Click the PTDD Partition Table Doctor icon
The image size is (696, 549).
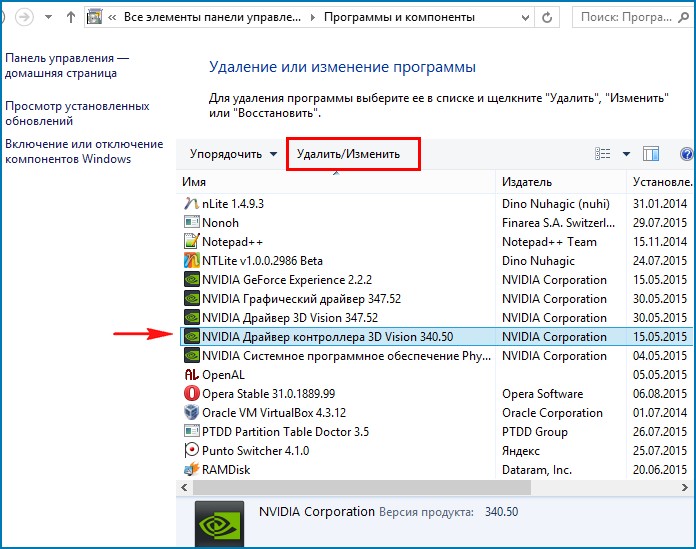coord(191,431)
